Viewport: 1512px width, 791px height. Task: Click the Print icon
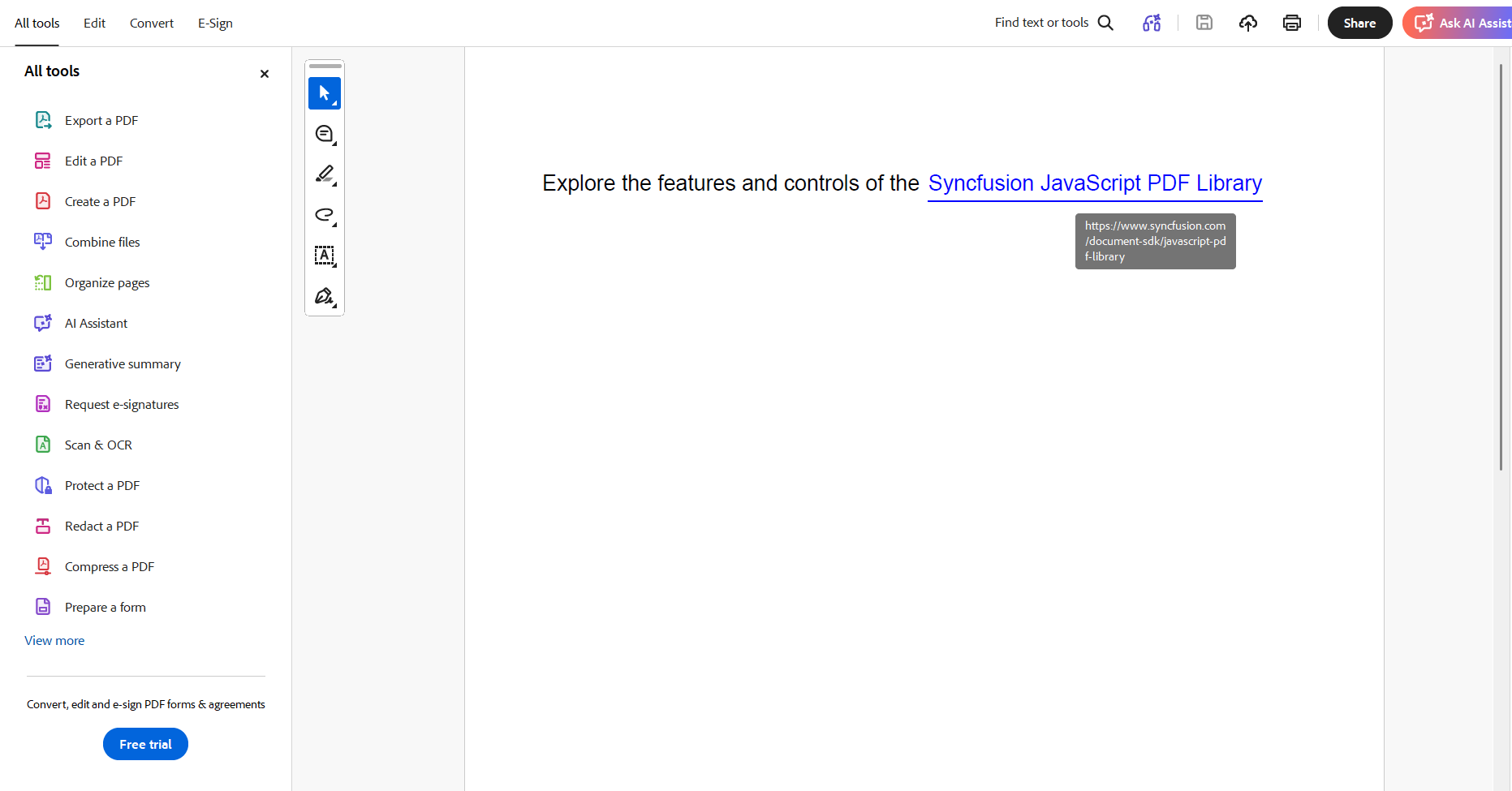point(1292,23)
